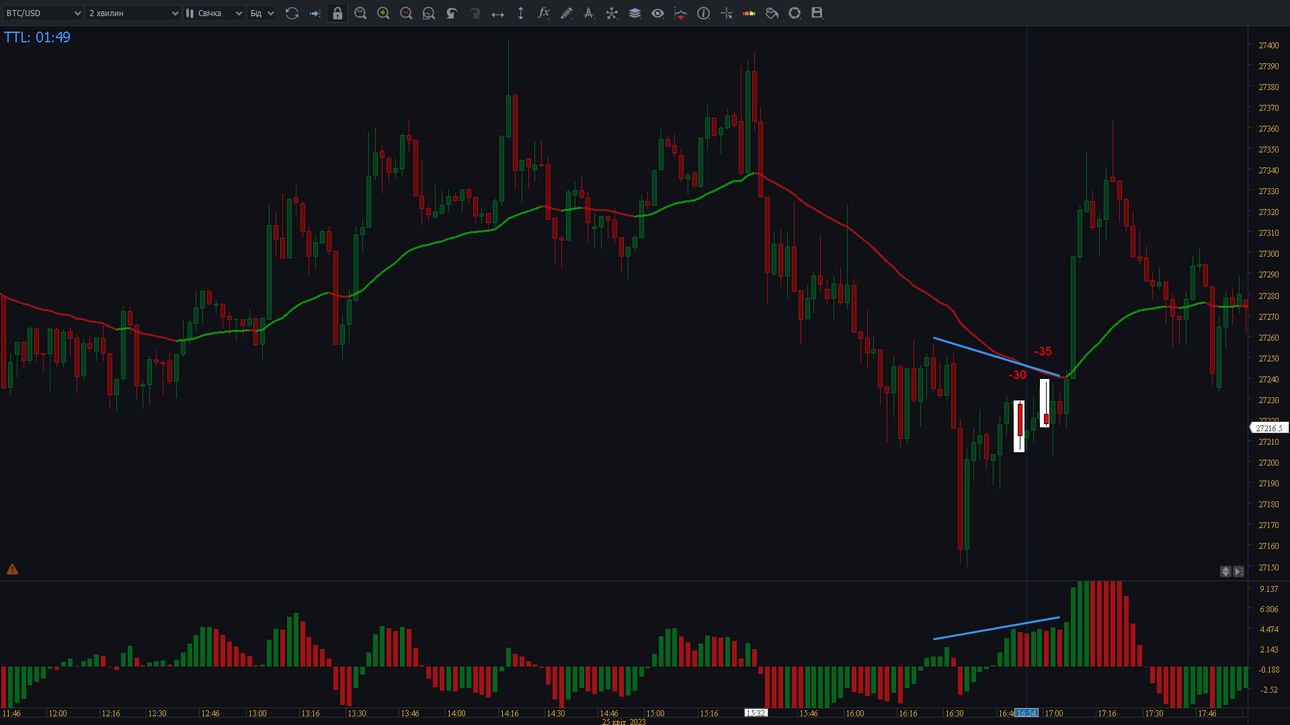Click the current price label 27216.5

point(1268,428)
